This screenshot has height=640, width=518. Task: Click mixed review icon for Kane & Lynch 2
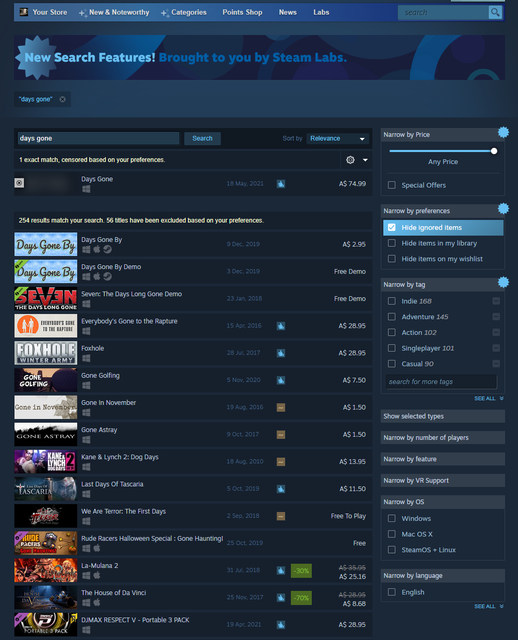(281, 462)
